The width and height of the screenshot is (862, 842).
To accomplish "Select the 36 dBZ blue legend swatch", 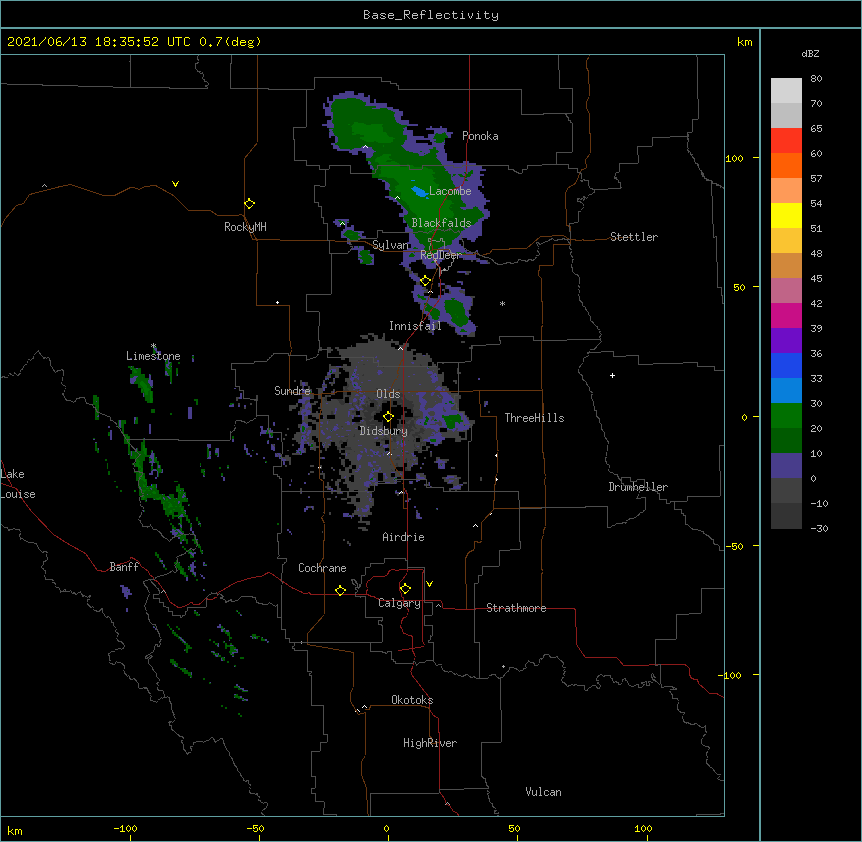I will coord(786,365).
